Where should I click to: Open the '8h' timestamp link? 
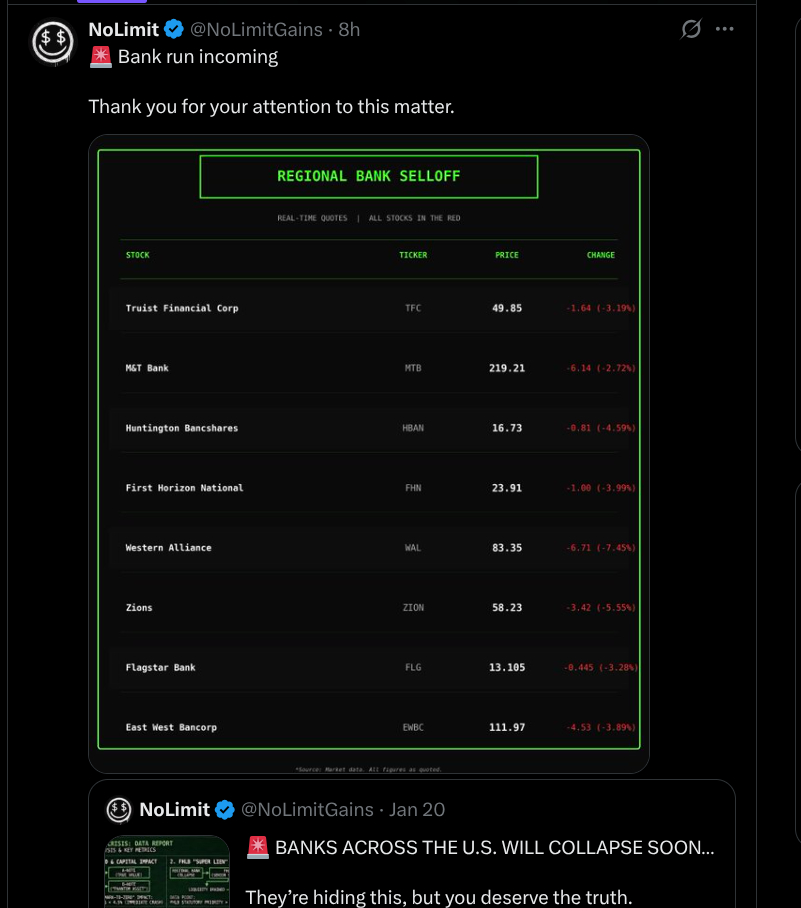point(349,30)
